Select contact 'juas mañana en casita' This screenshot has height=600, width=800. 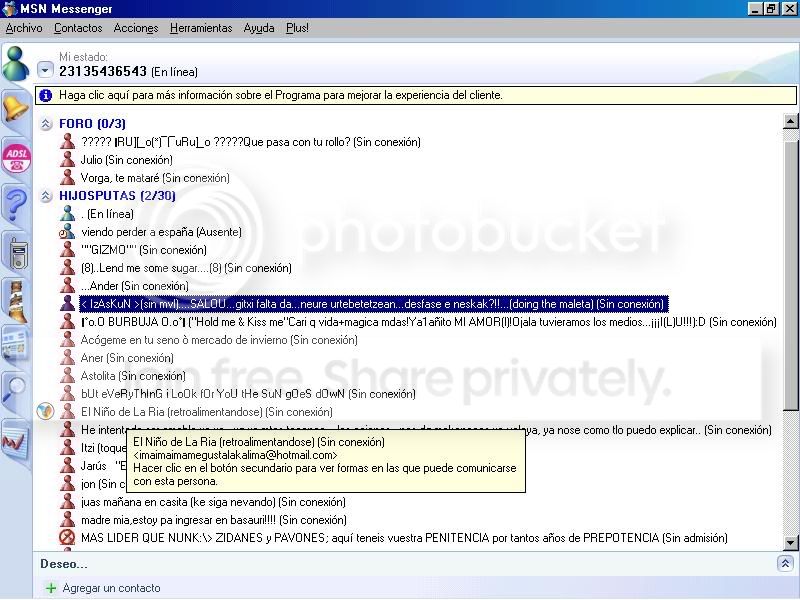click(213, 502)
